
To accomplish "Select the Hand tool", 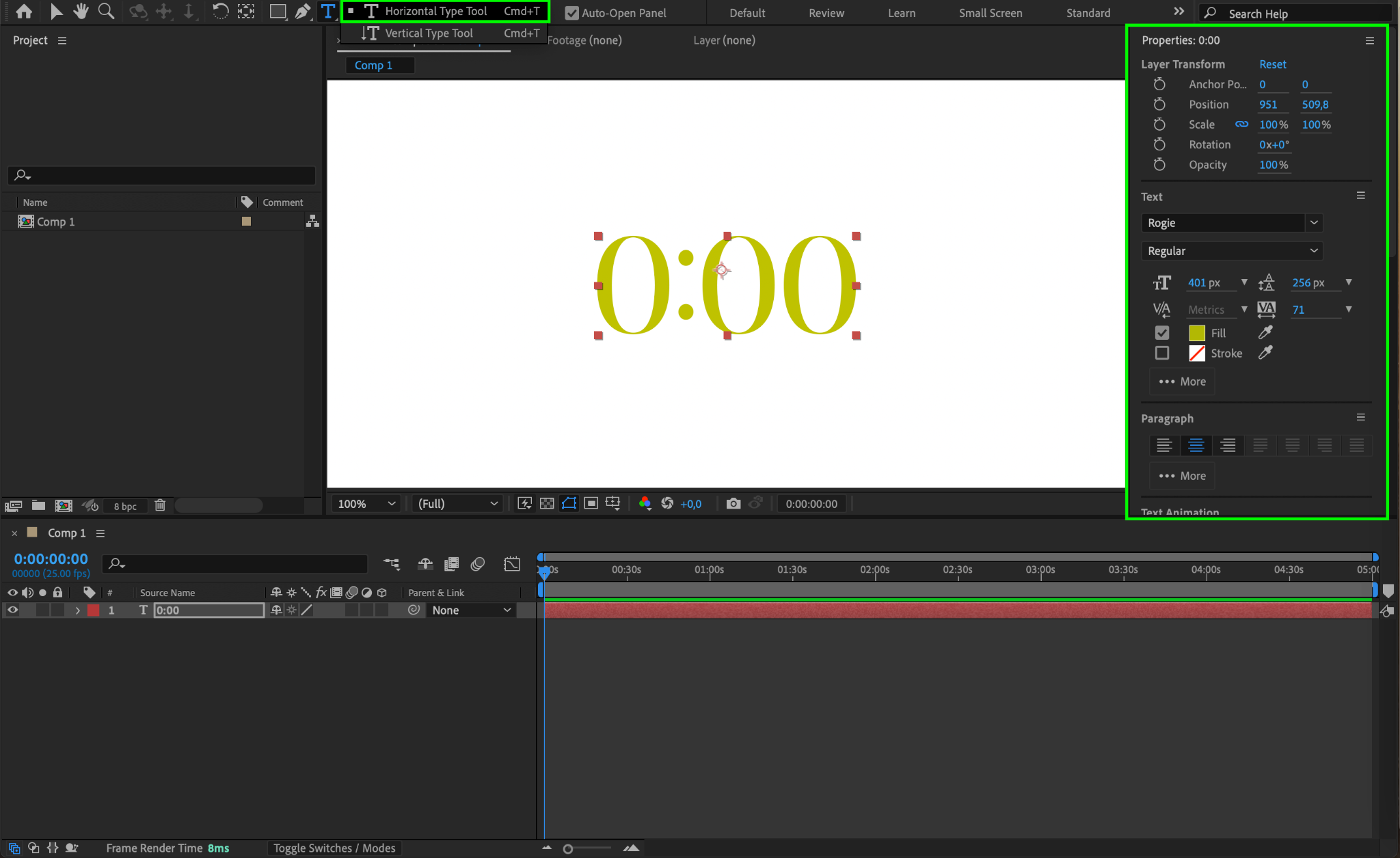I will coord(81,12).
